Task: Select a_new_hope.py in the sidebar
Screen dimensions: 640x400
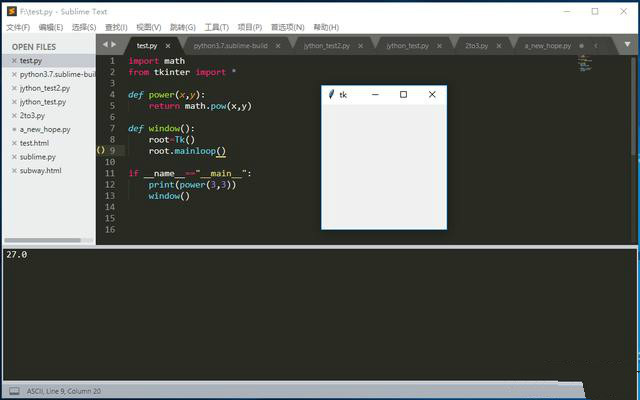Action: click(x=43, y=129)
